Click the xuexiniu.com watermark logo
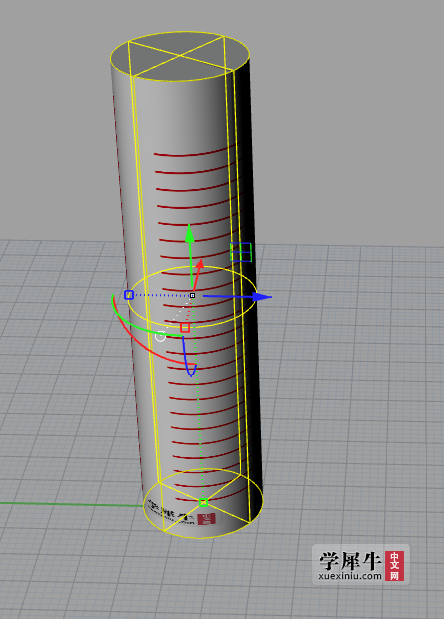Screen dimensions: 444x619 [x=361, y=565]
